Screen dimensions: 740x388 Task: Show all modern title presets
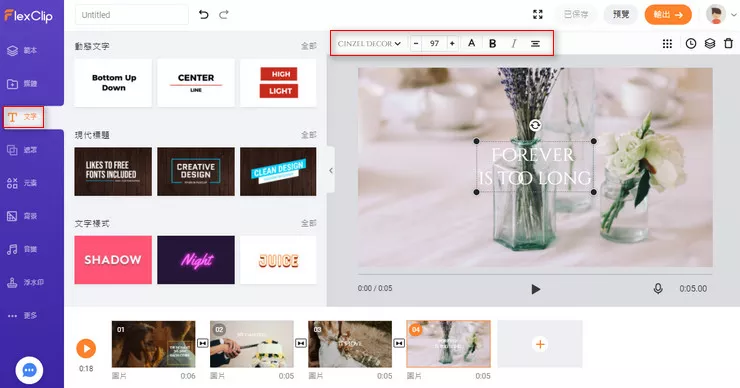click(x=309, y=135)
